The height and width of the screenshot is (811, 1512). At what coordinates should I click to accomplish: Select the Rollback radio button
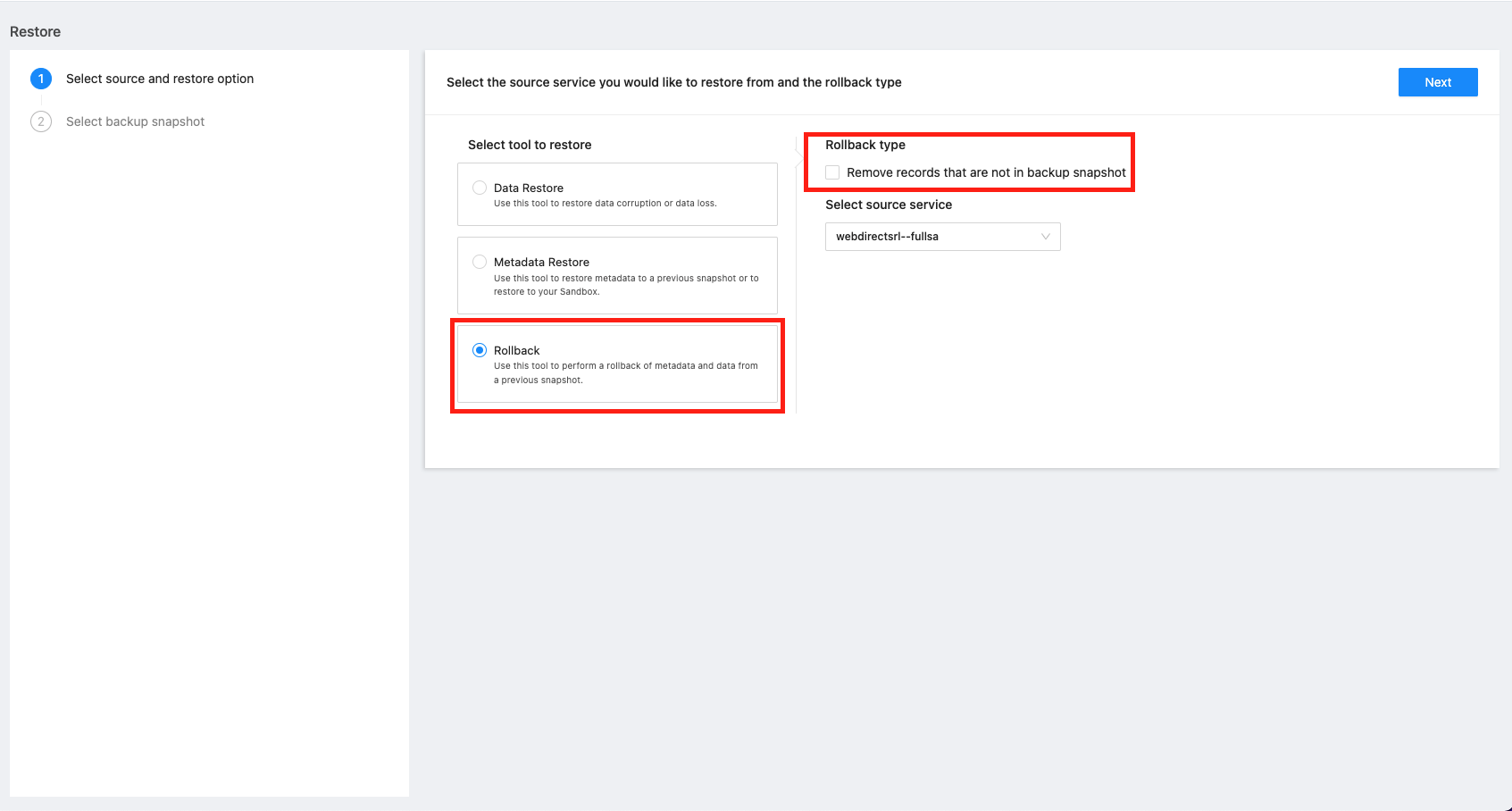[480, 350]
